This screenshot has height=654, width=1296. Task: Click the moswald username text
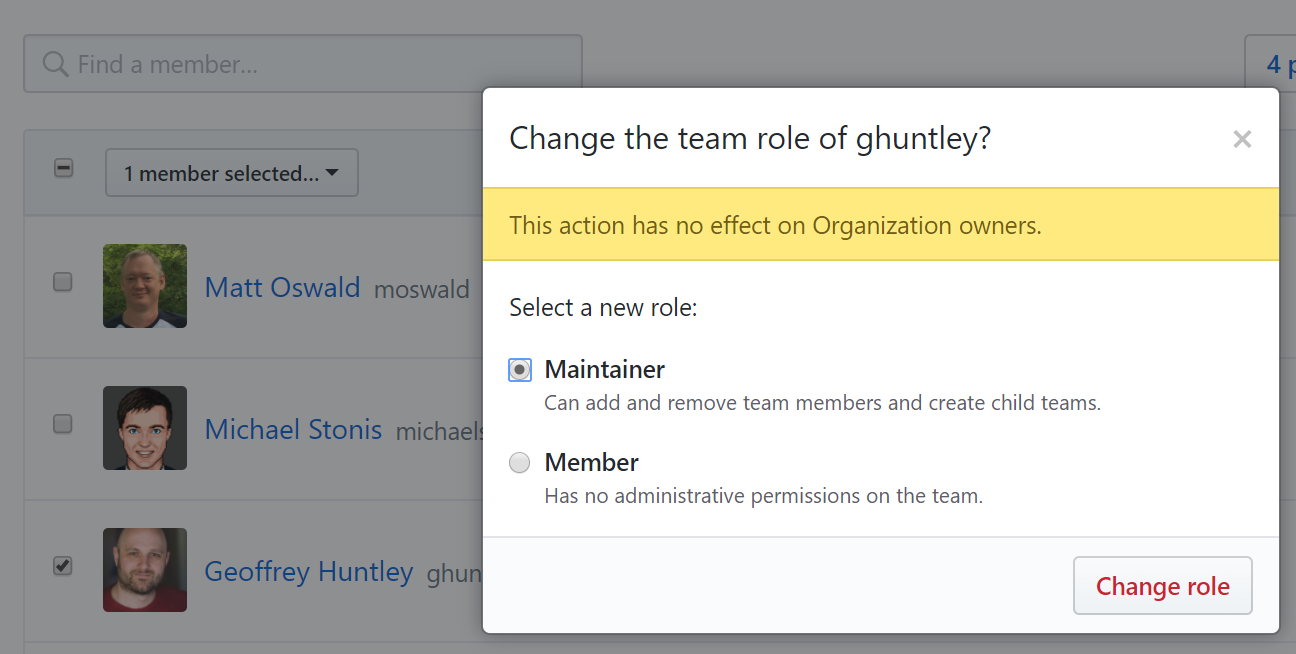(x=422, y=289)
